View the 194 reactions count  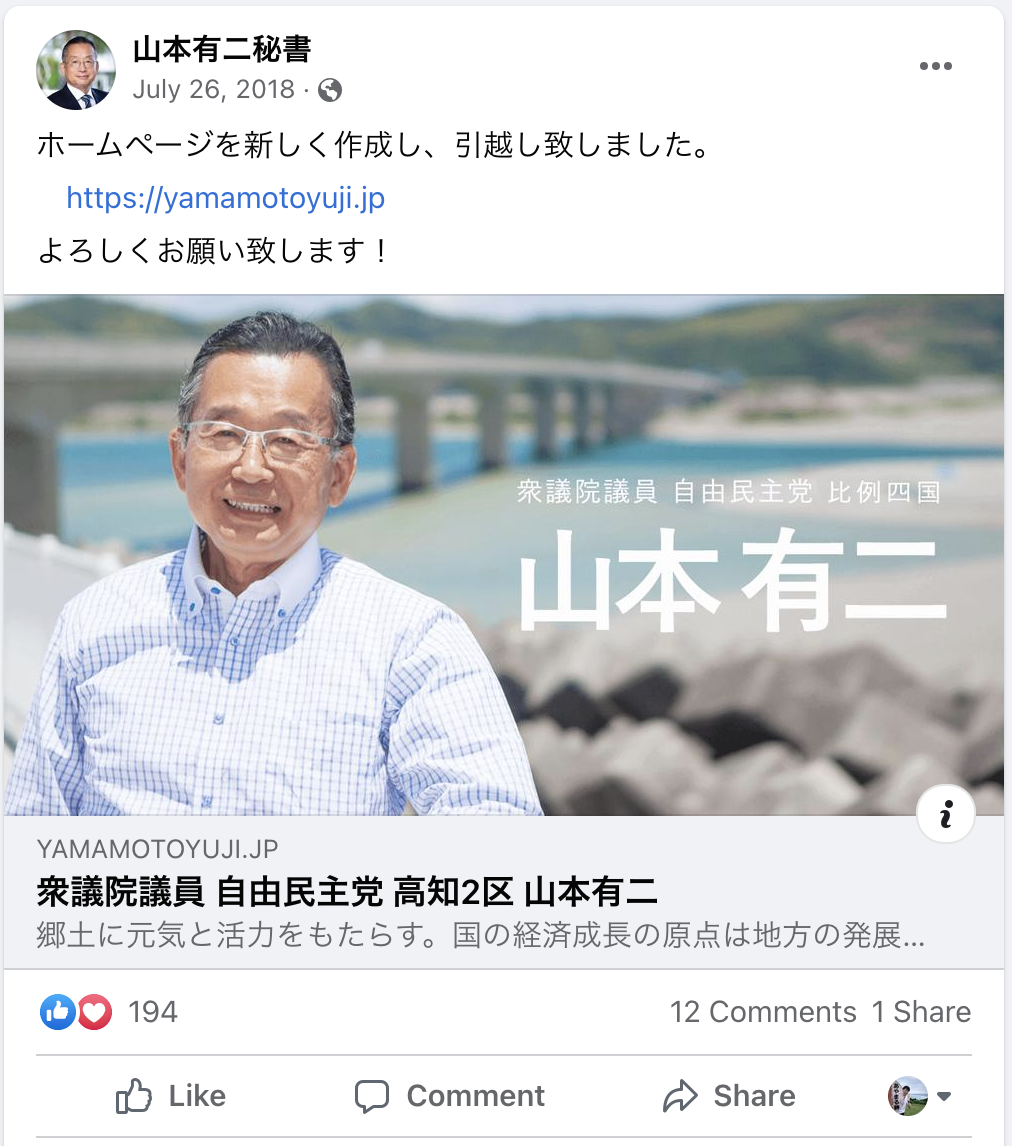click(x=153, y=1012)
